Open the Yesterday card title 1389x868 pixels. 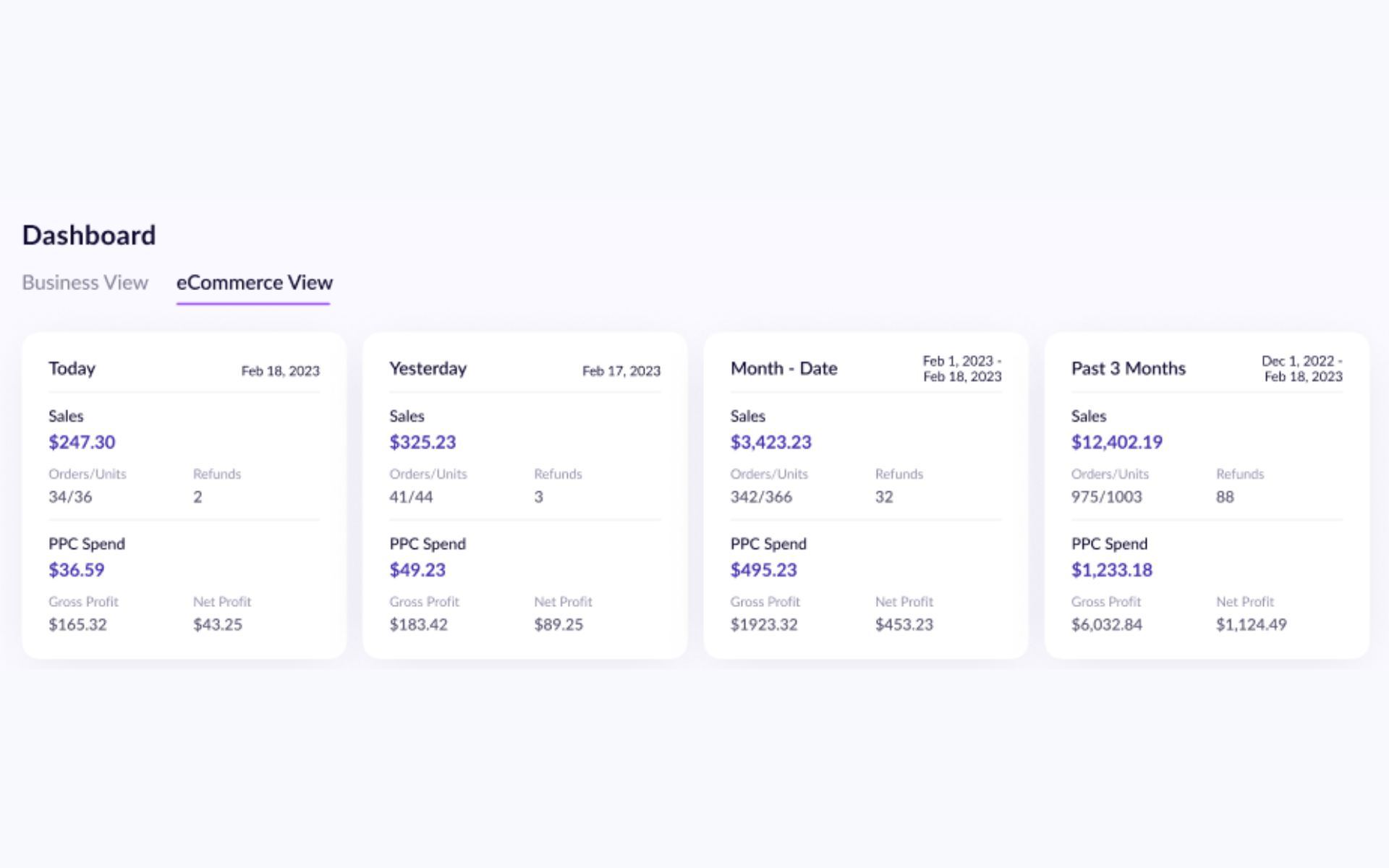428,368
